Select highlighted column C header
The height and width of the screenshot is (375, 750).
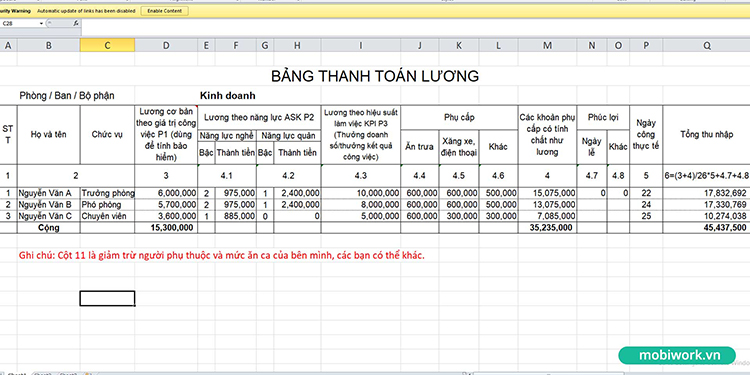107,45
